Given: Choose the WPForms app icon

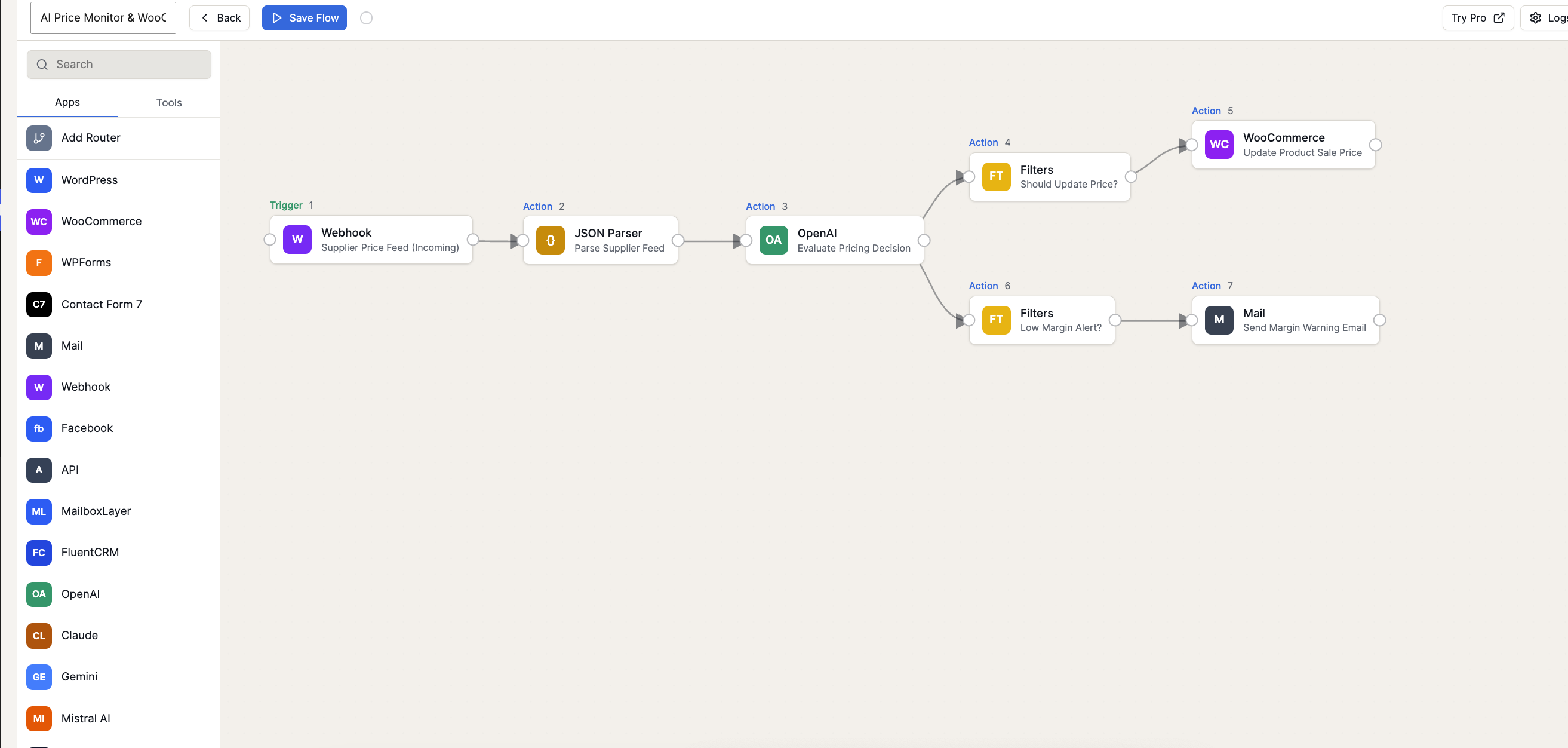Looking at the screenshot, I should click(x=39, y=263).
